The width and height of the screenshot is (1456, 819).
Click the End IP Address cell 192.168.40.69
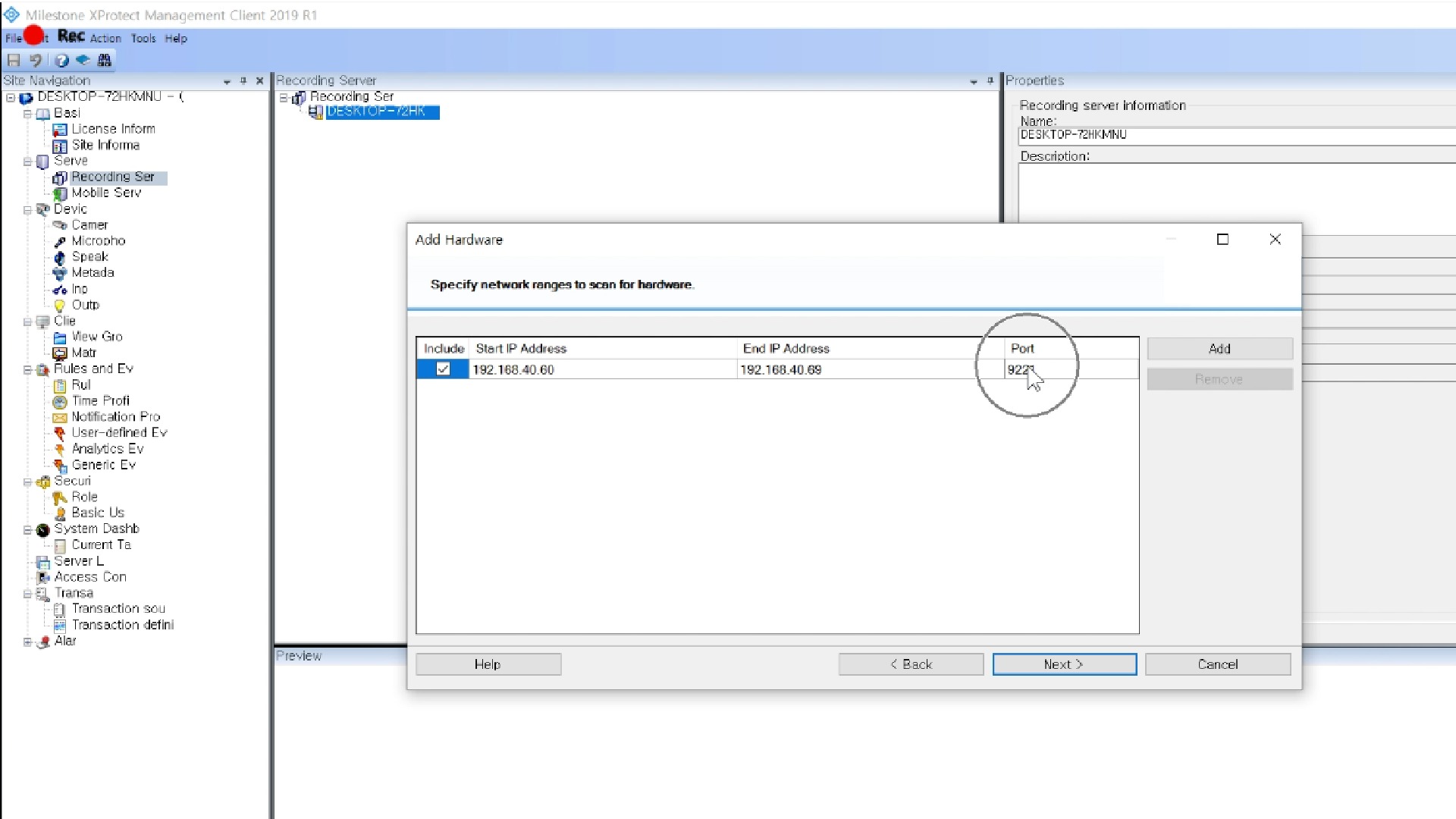[x=871, y=369]
